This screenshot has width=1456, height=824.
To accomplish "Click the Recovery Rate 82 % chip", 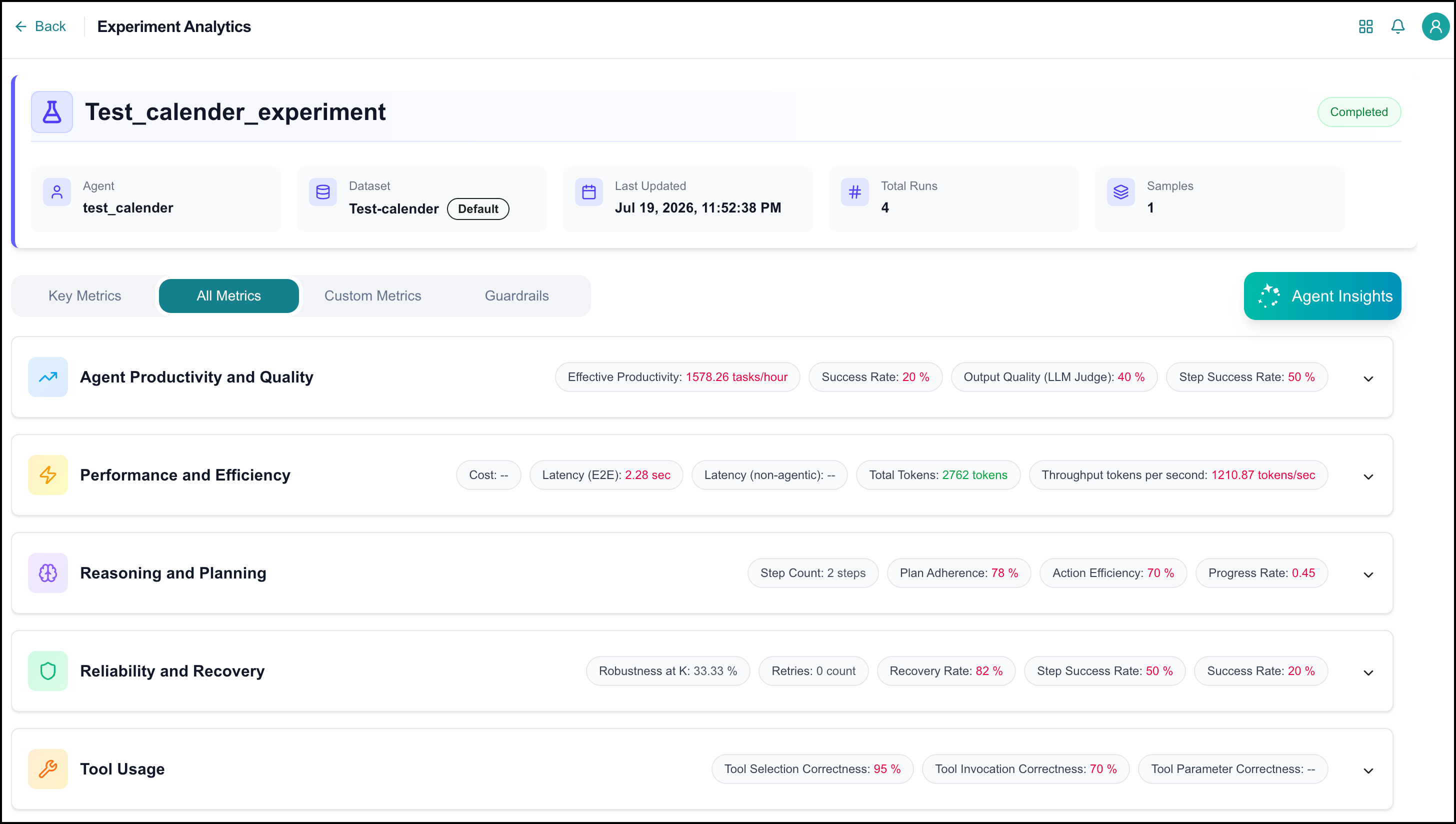I will [946, 670].
